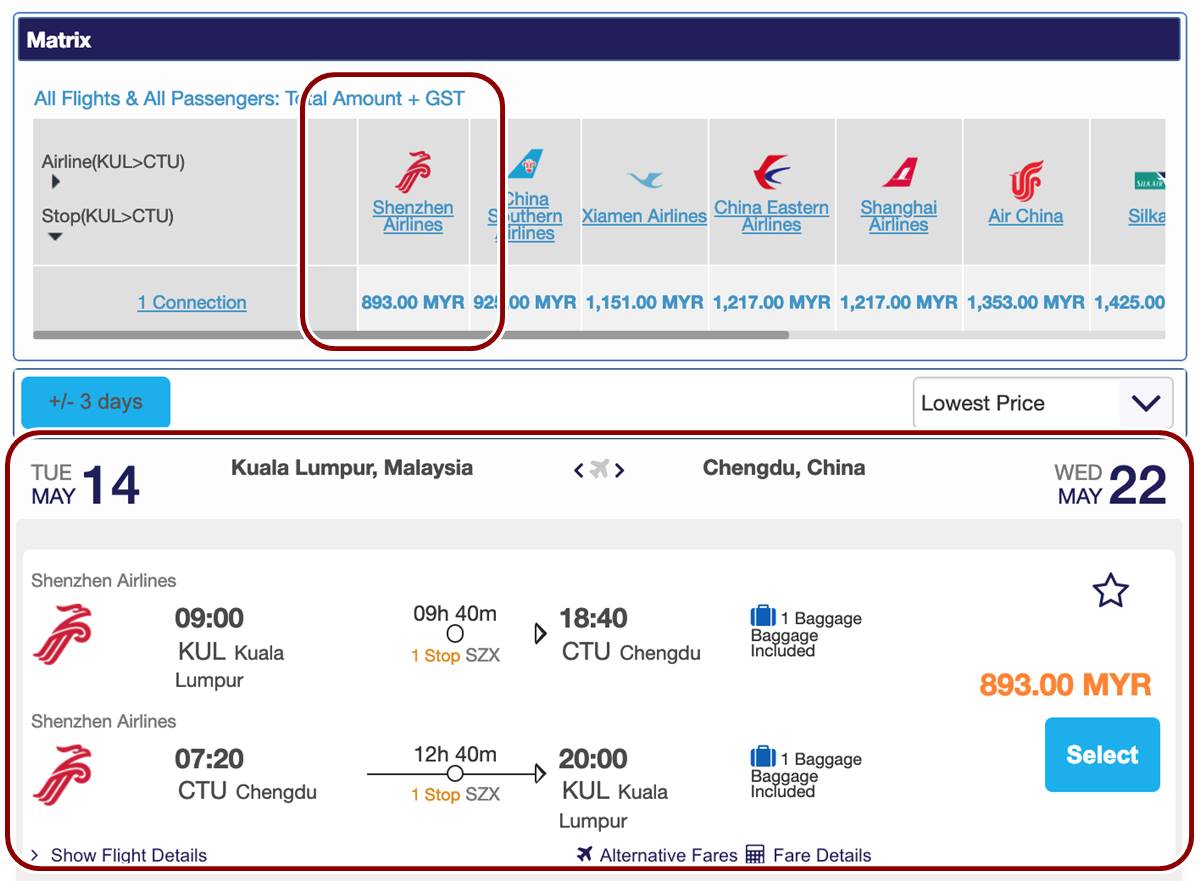This screenshot has height=881, width=1200.
Task: Collapse the Stop(KUL>CTU) row arrow
Action: click(56, 237)
